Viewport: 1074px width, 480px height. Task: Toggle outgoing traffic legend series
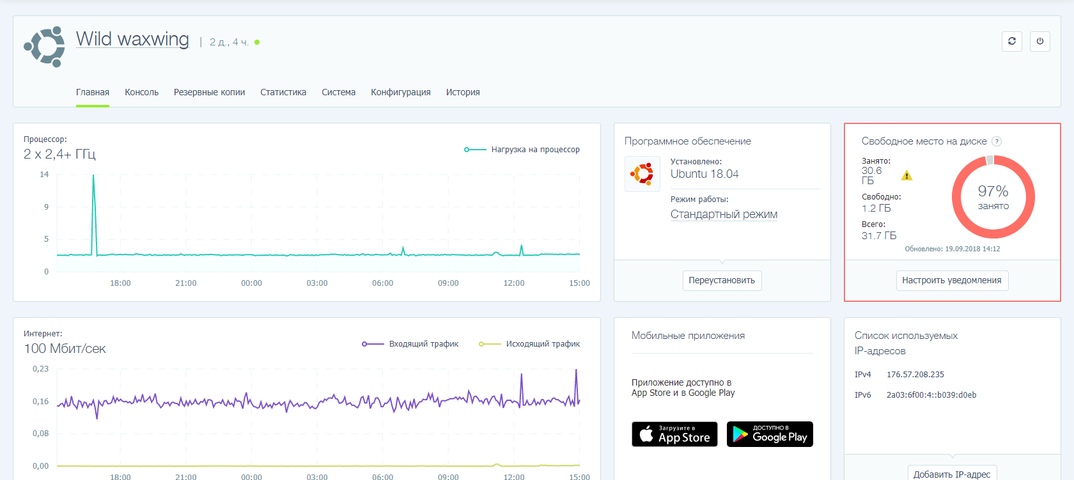529,344
